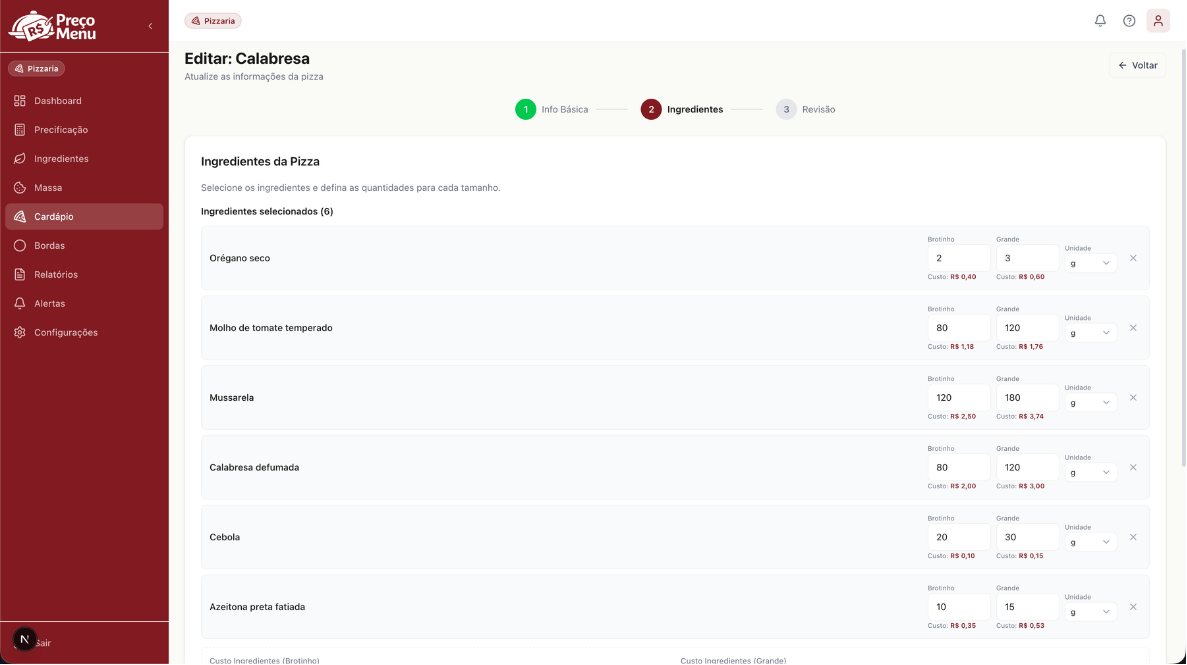This screenshot has height=665, width=1187.
Task: Edit Mussarela Grande quantity field
Action: 1027,398
